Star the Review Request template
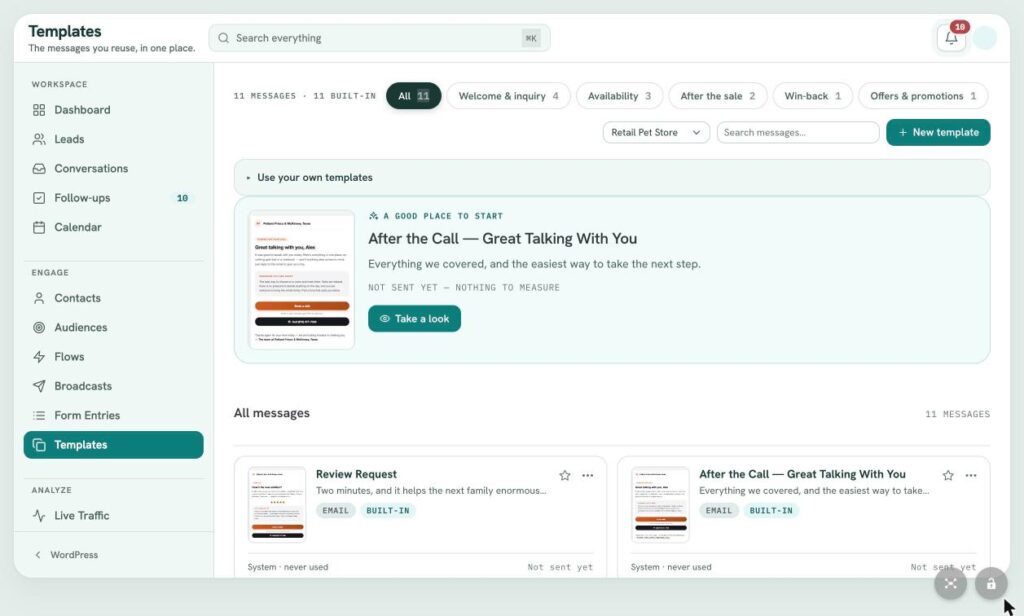Screen dimensions: 1024x616 coord(565,476)
